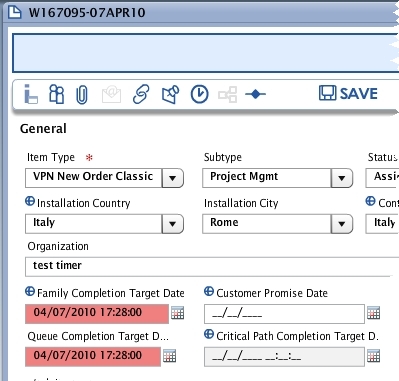Click the Customer Promise Date input field

(x=284, y=314)
